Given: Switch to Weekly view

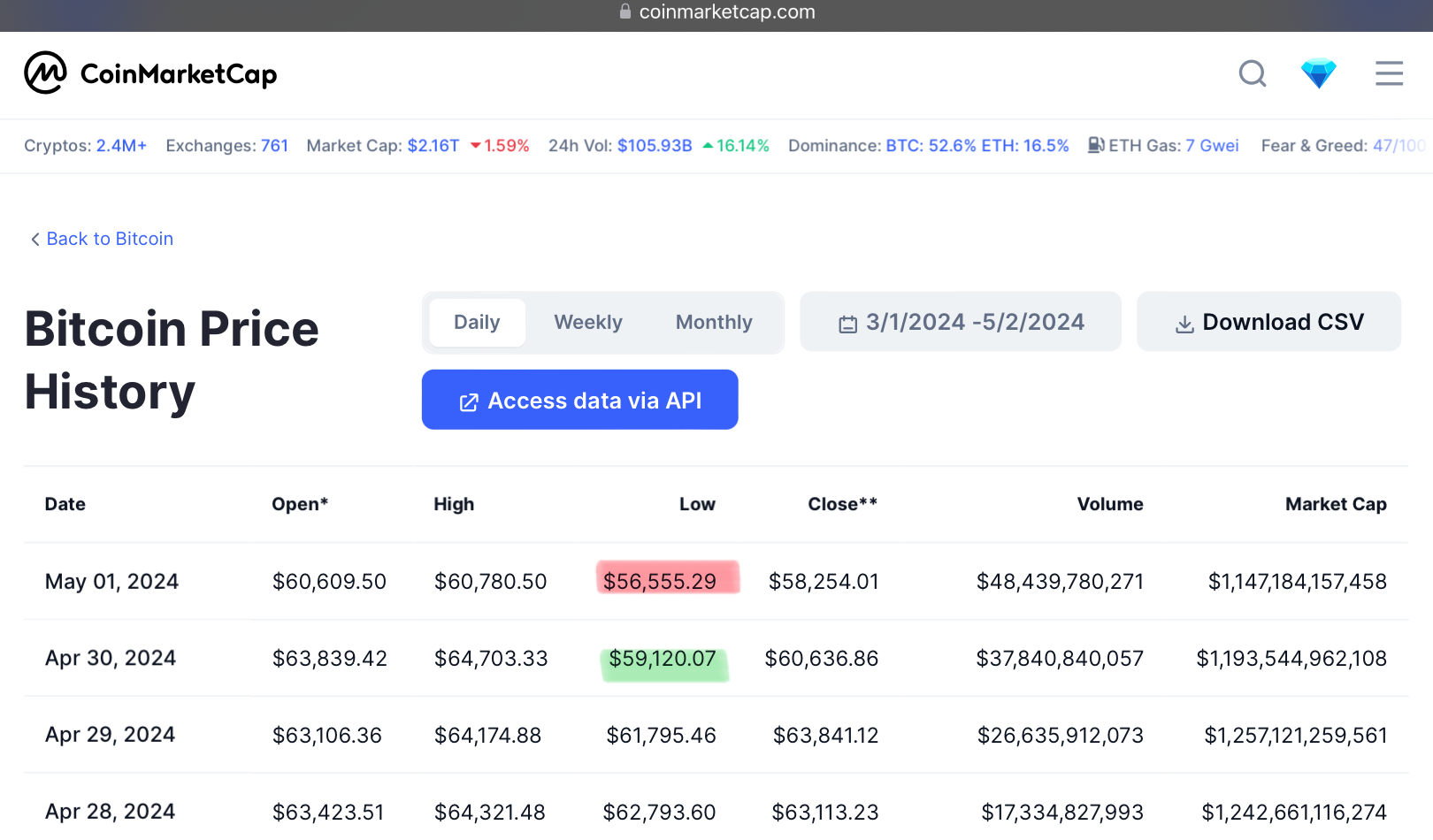Looking at the screenshot, I should point(588,322).
